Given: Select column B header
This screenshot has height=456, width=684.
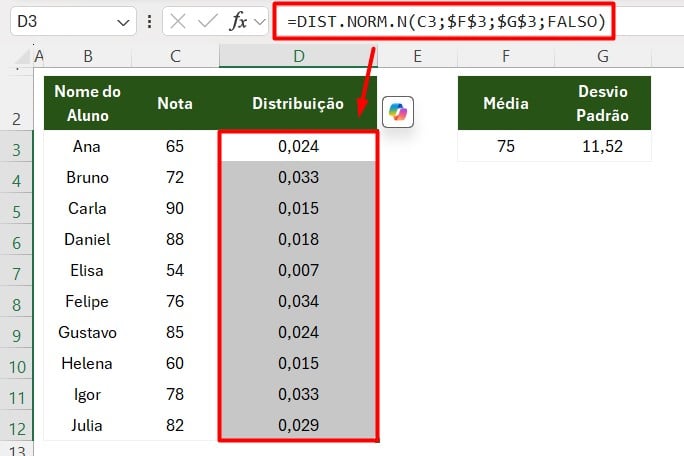Looking at the screenshot, I should click(x=88, y=56).
